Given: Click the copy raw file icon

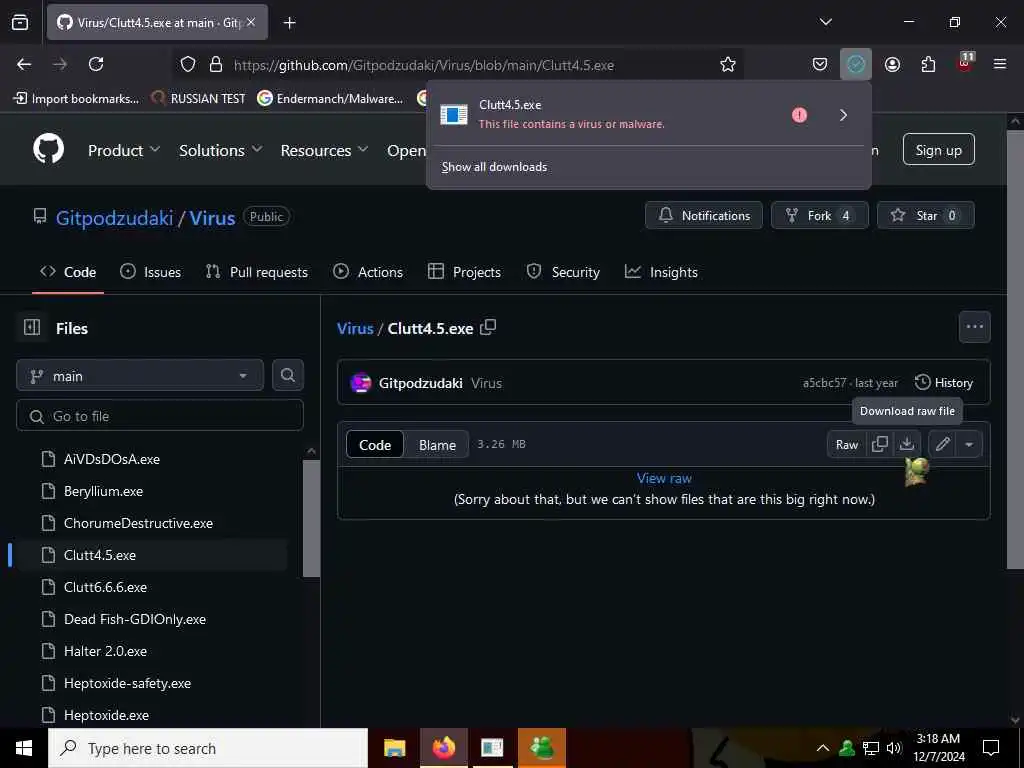Looking at the screenshot, I should (x=880, y=444).
